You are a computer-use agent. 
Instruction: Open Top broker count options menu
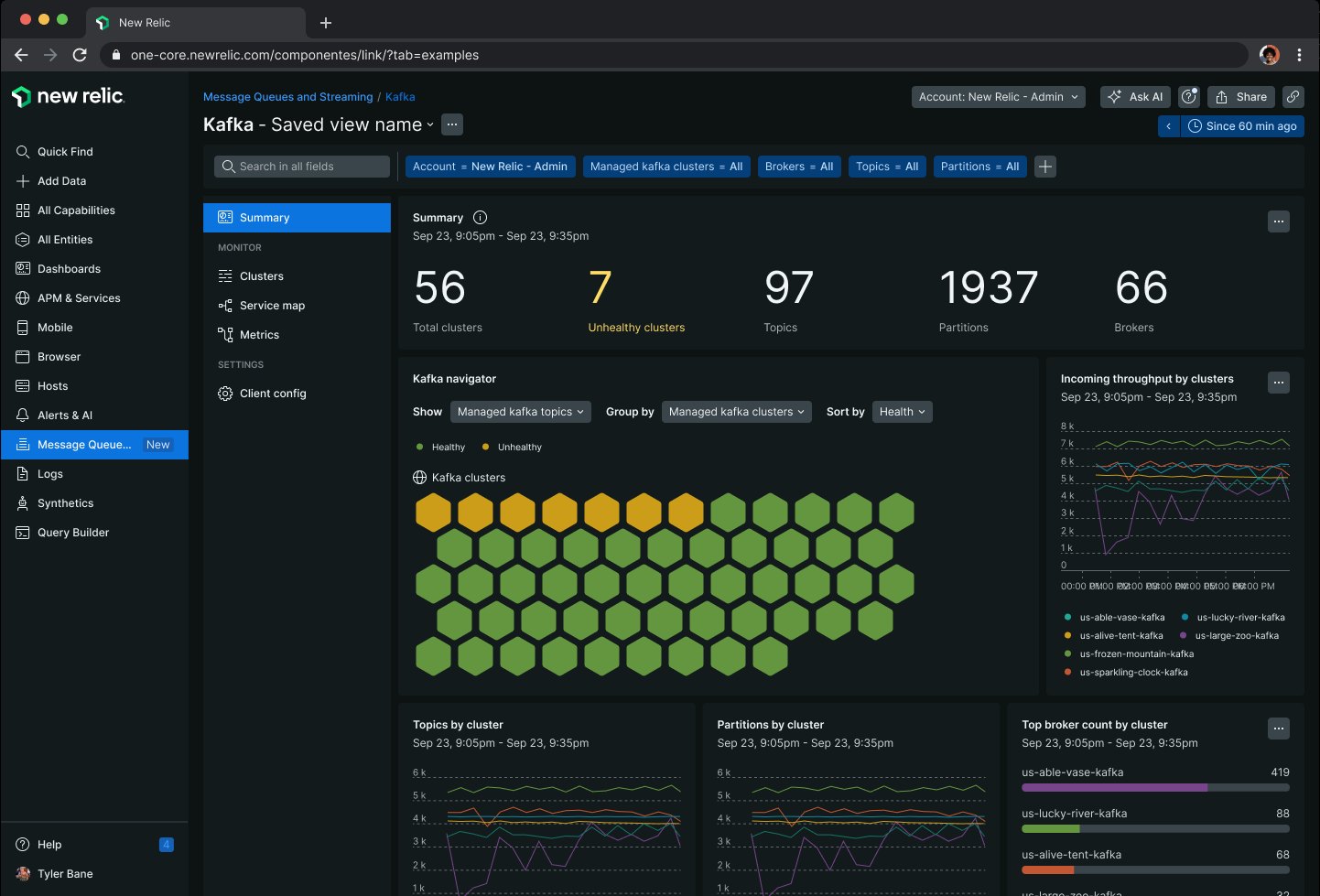(x=1279, y=729)
